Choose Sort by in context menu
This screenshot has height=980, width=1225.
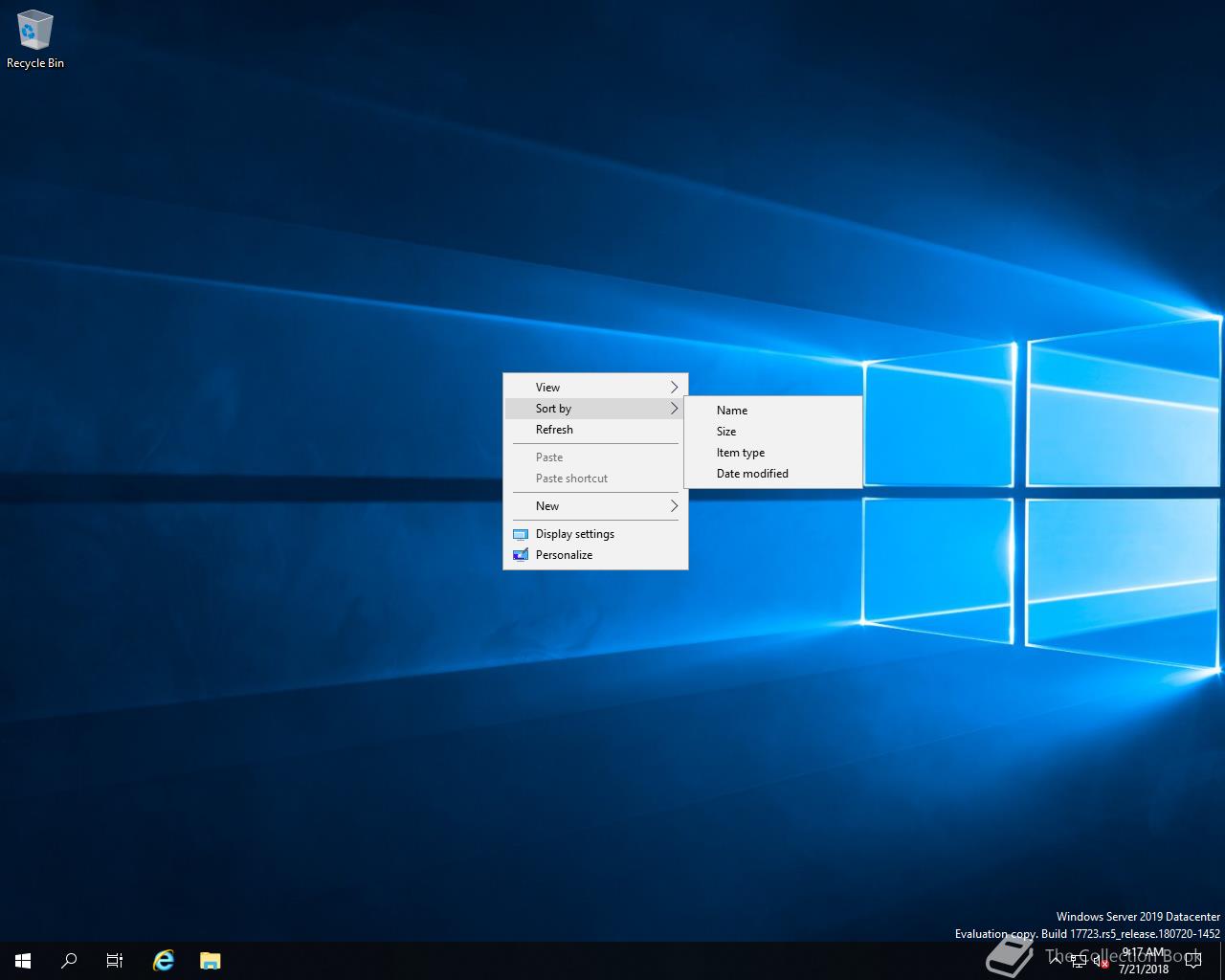[595, 409]
